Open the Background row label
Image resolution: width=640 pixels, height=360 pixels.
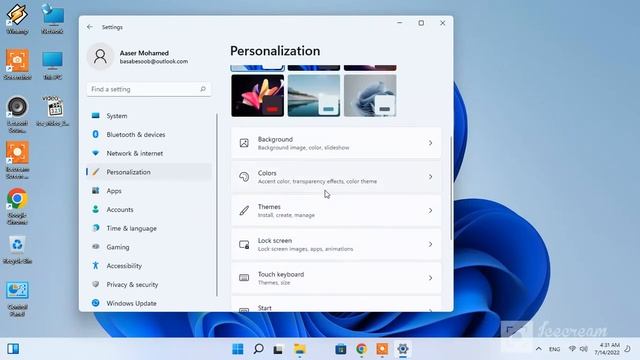pyautogui.click(x=275, y=139)
